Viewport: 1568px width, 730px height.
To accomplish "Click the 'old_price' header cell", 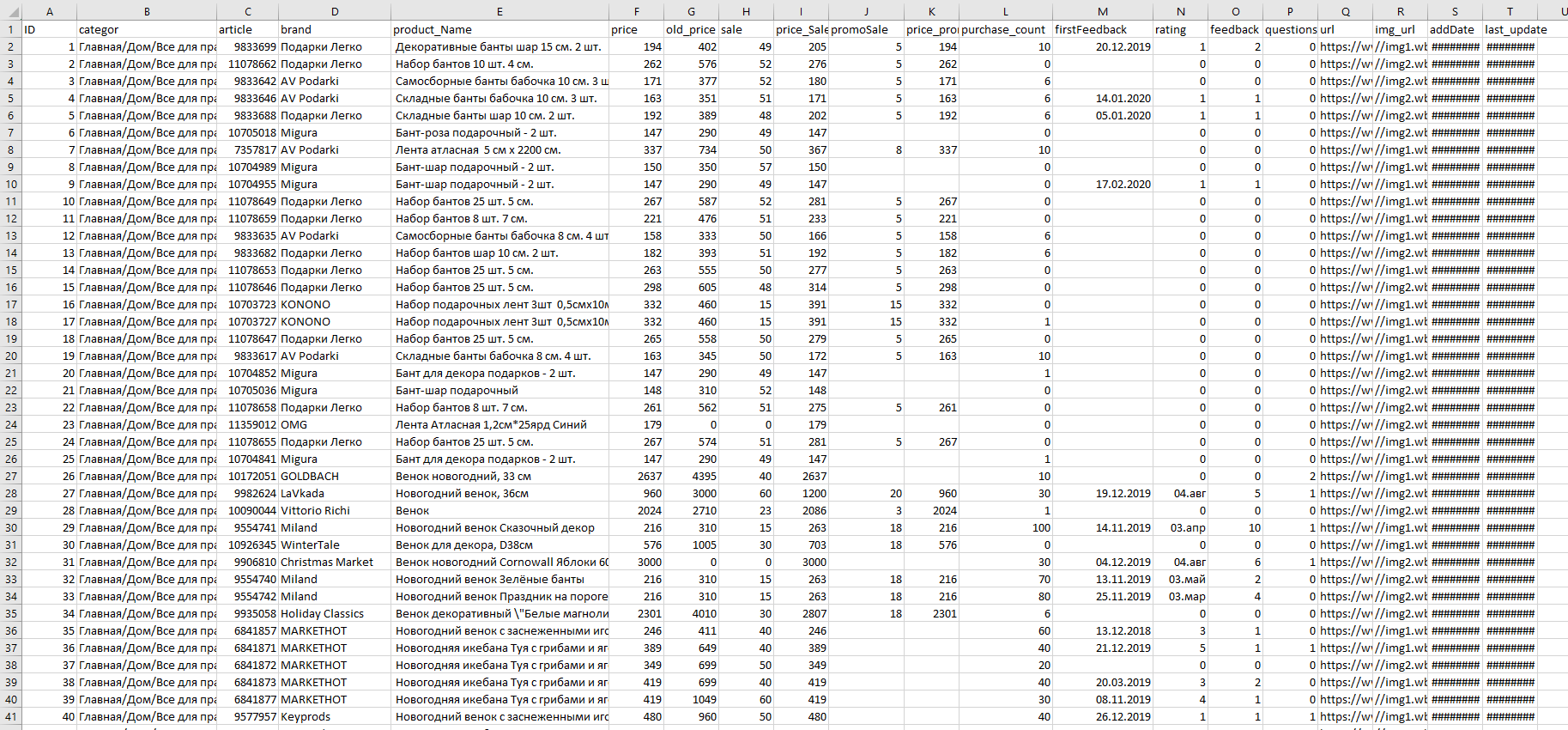I will [x=691, y=29].
